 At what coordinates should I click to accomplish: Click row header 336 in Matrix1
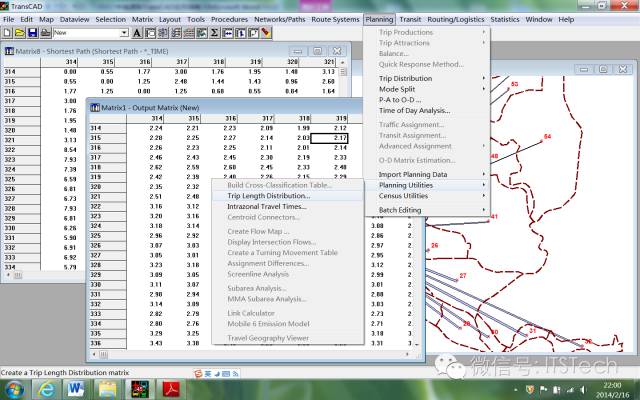(108, 343)
